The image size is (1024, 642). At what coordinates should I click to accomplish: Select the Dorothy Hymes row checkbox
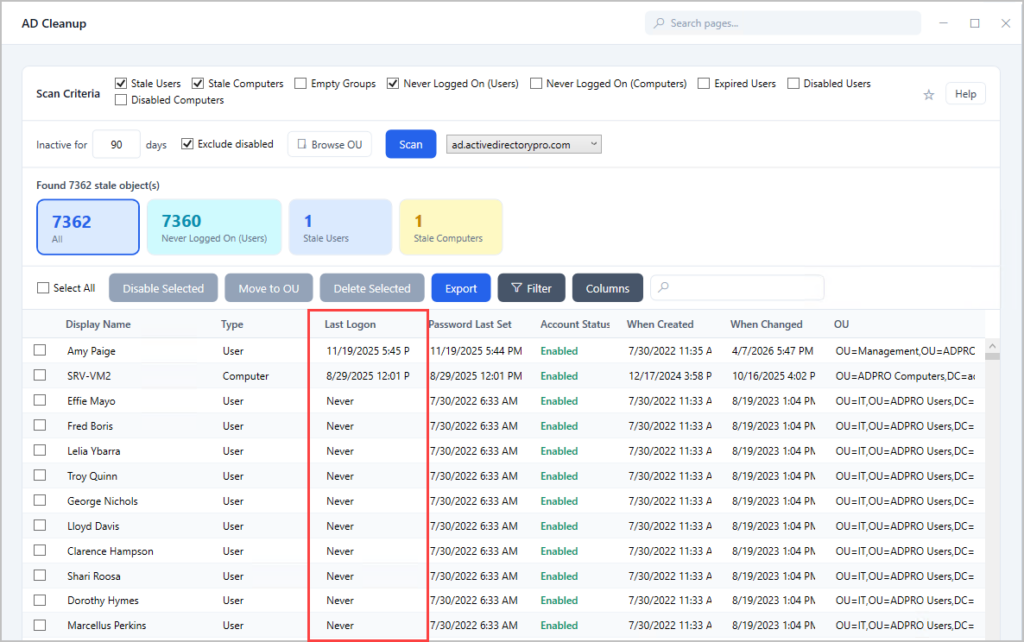[x=40, y=600]
